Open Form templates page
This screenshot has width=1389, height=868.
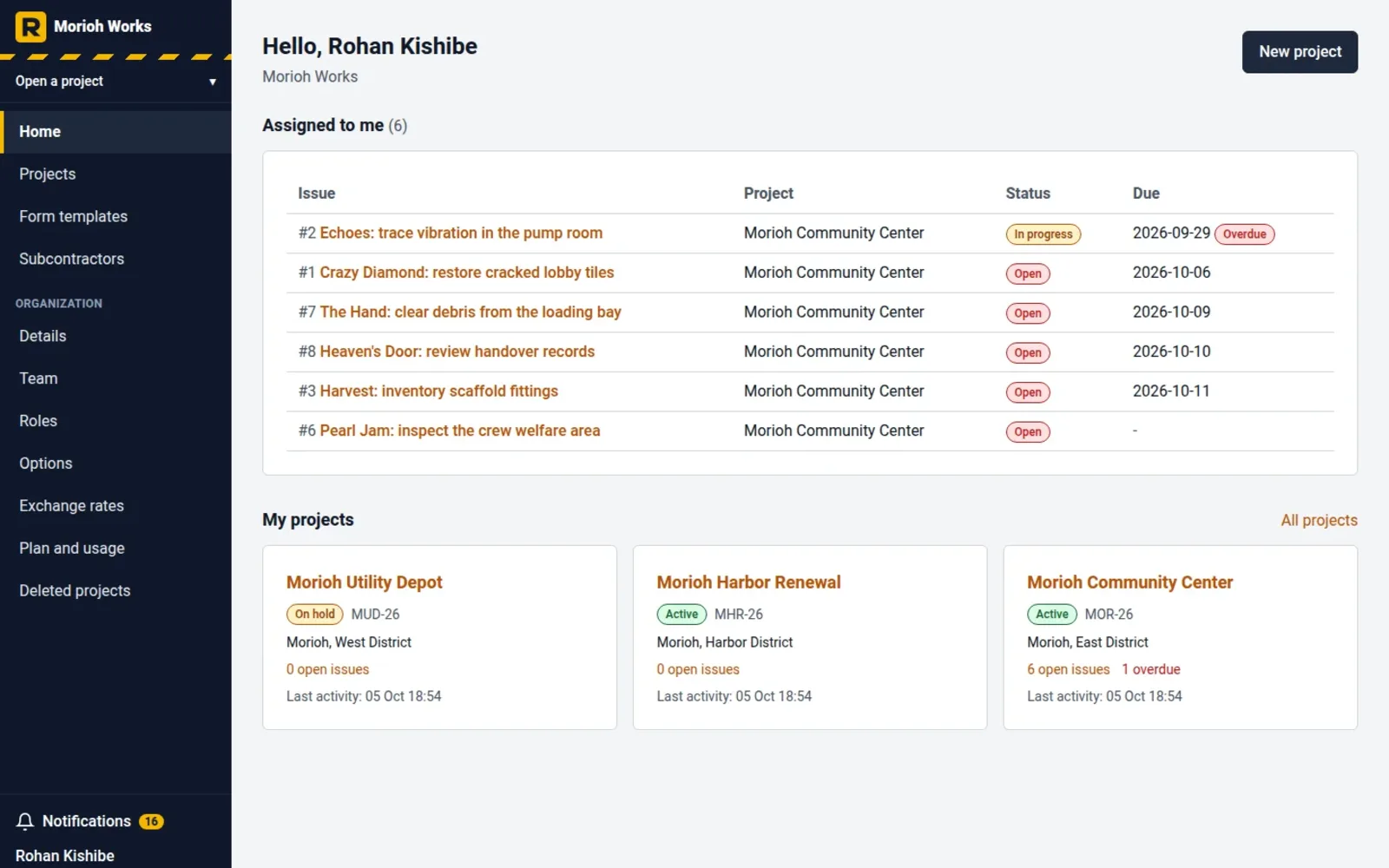[x=115, y=217]
